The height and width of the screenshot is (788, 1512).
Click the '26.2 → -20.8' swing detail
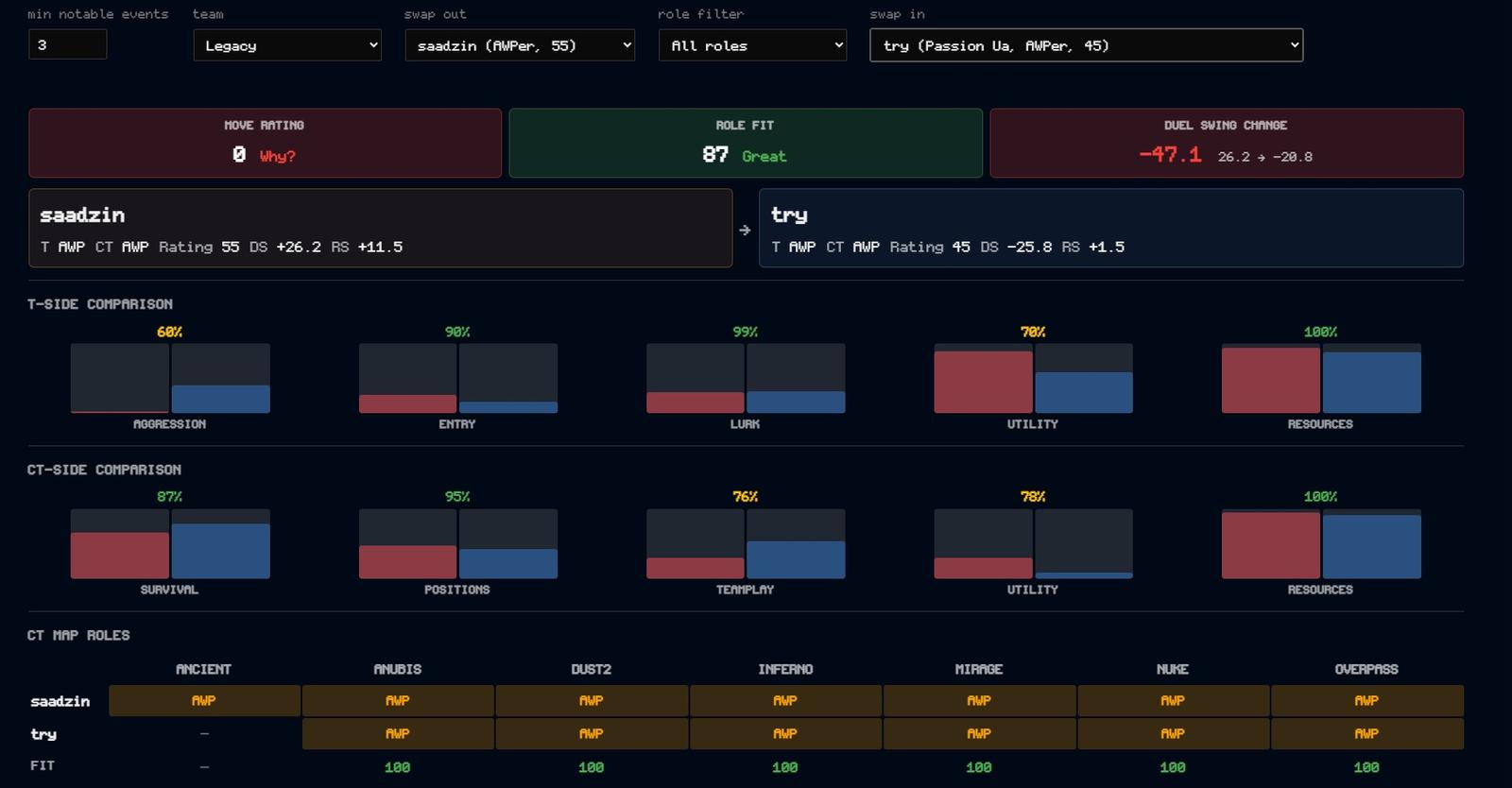point(1265,157)
